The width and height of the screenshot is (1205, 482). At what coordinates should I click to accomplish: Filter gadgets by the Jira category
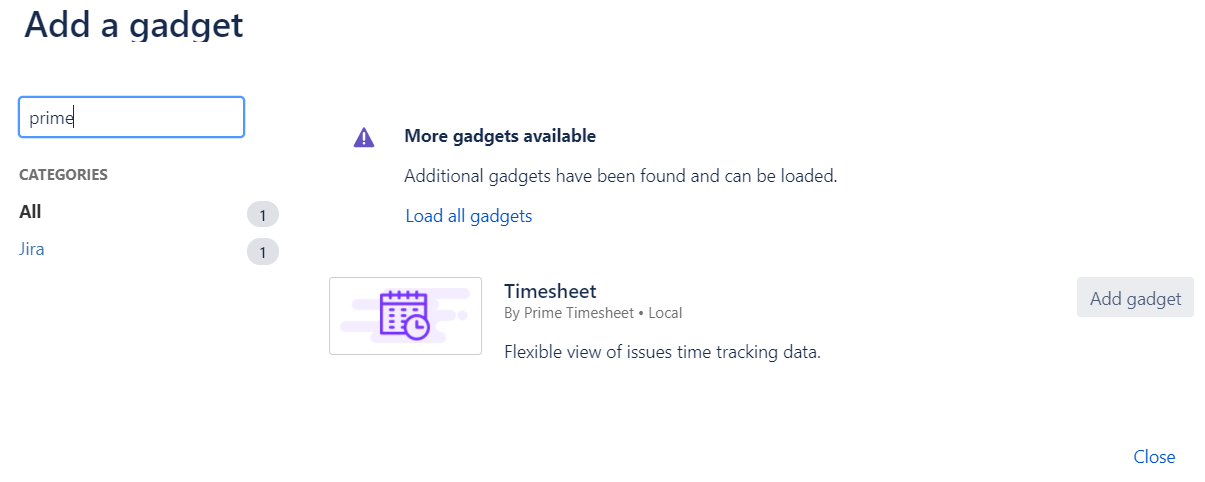32,249
